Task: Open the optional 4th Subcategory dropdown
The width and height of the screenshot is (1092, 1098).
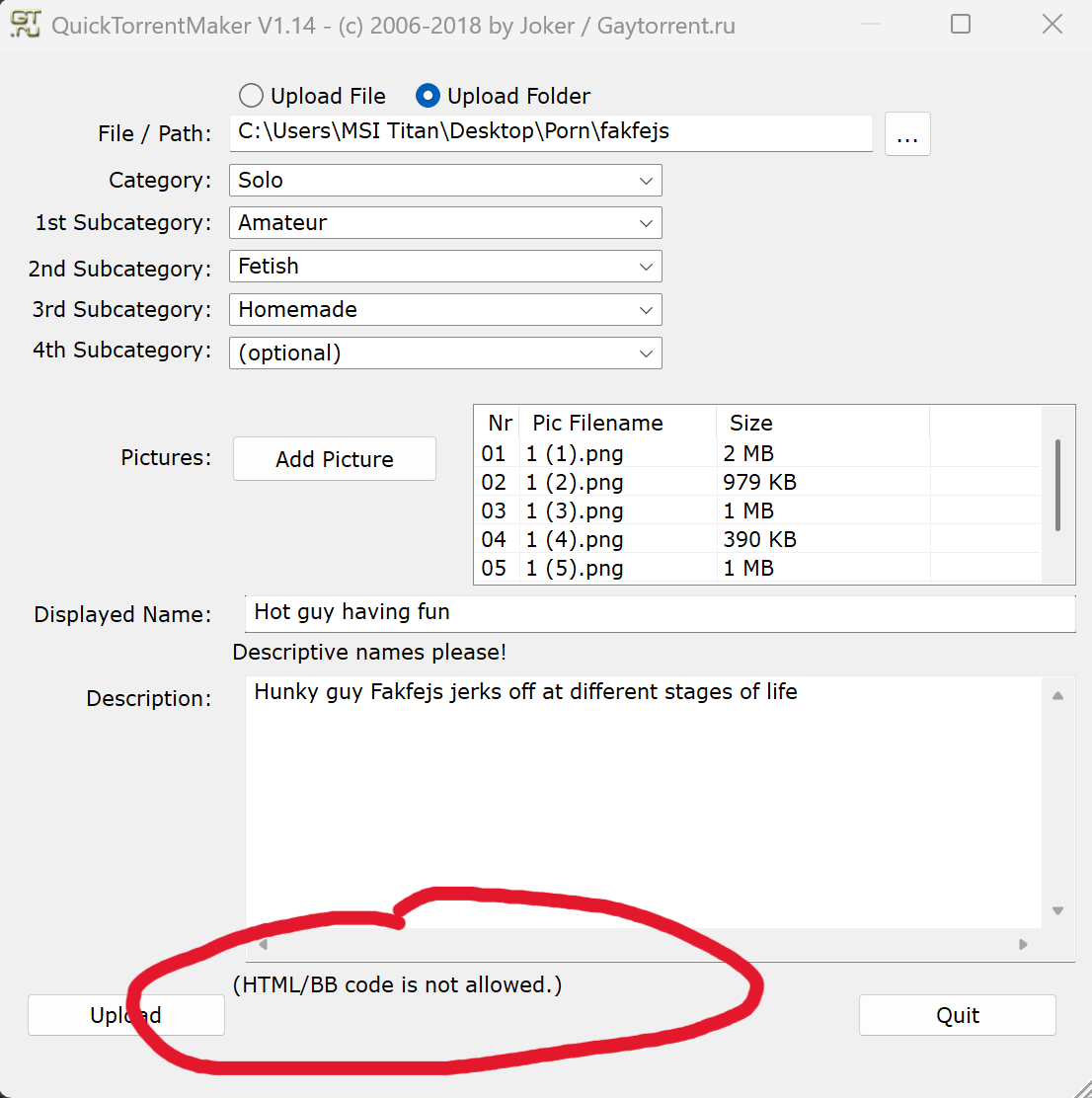Action: pos(646,353)
